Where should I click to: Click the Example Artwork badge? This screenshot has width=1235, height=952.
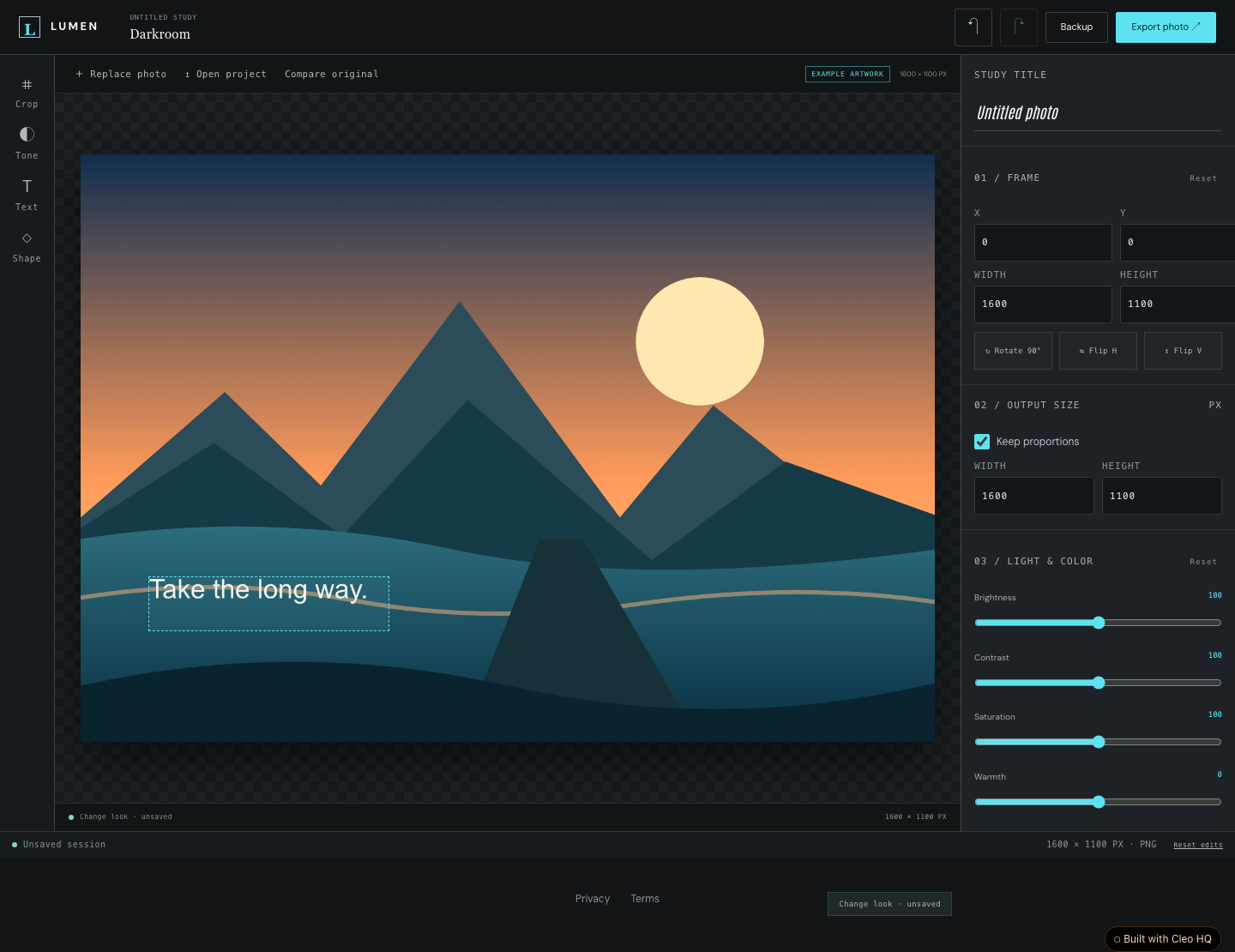point(847,75)
